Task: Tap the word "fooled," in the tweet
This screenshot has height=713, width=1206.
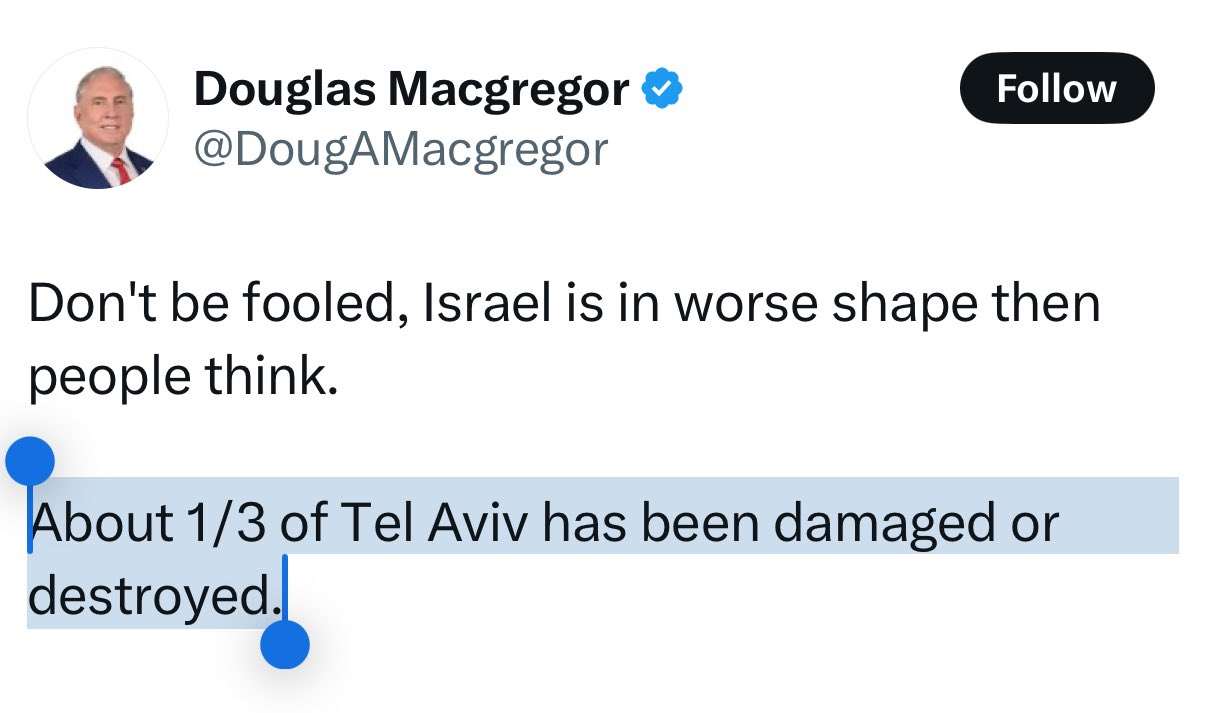Action: pos(321,304)
